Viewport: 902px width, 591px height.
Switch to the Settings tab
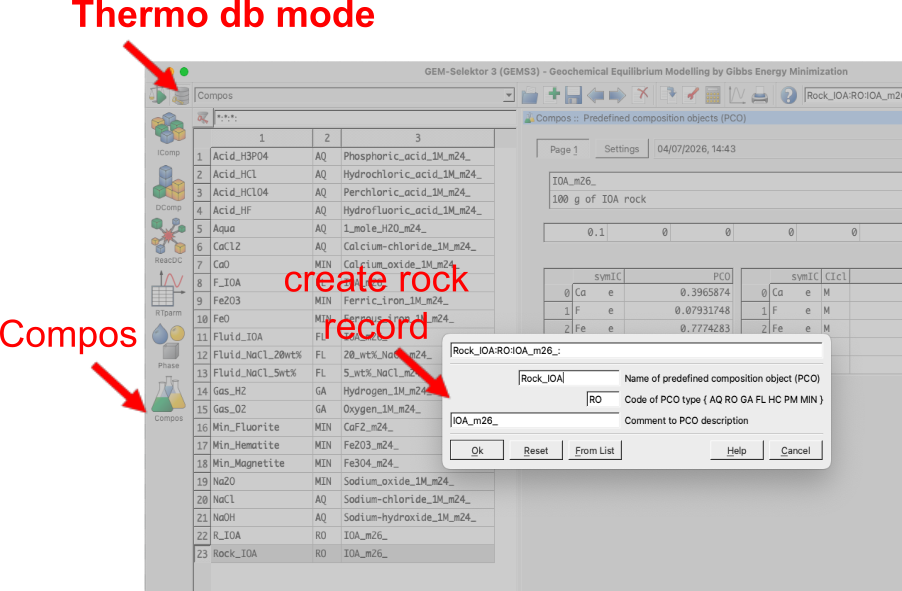click(622, 148)
